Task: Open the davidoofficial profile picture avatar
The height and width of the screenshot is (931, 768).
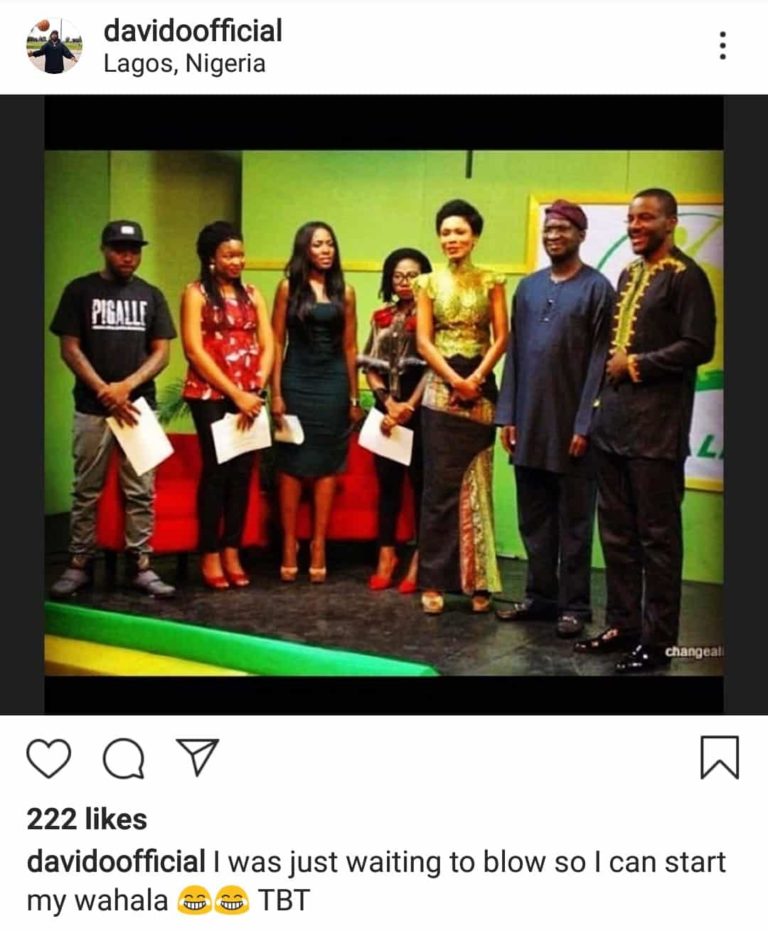Action: [x=53, y=46]
